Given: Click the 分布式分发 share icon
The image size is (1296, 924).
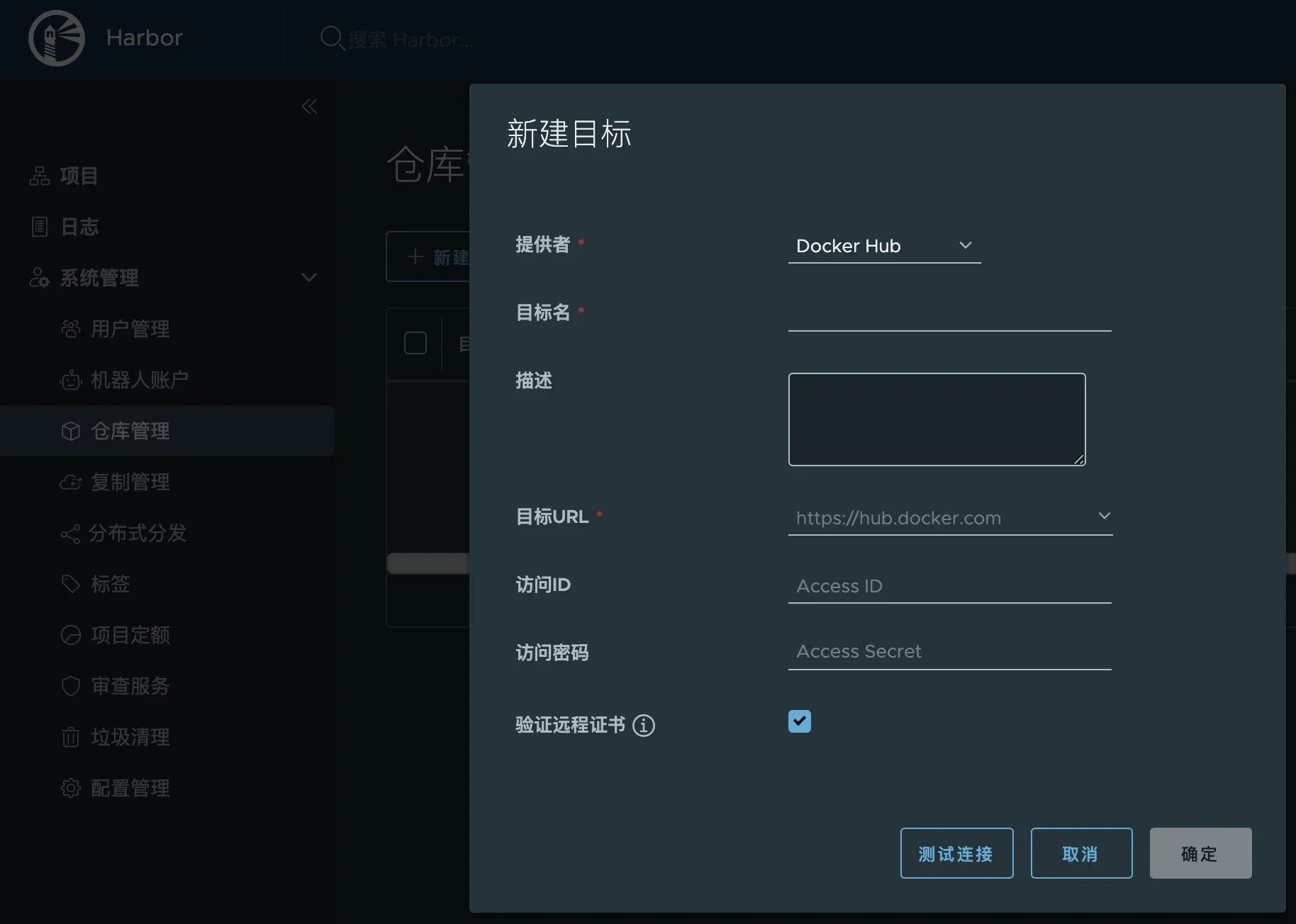Looking at the screenshot, I should point(70,534).
